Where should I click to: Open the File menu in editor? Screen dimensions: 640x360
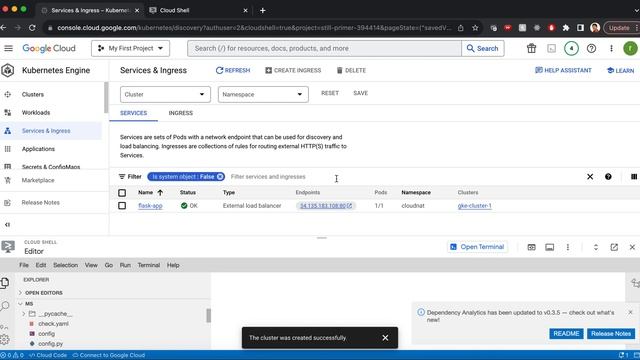pyautogui.click(x=24, y=265)
